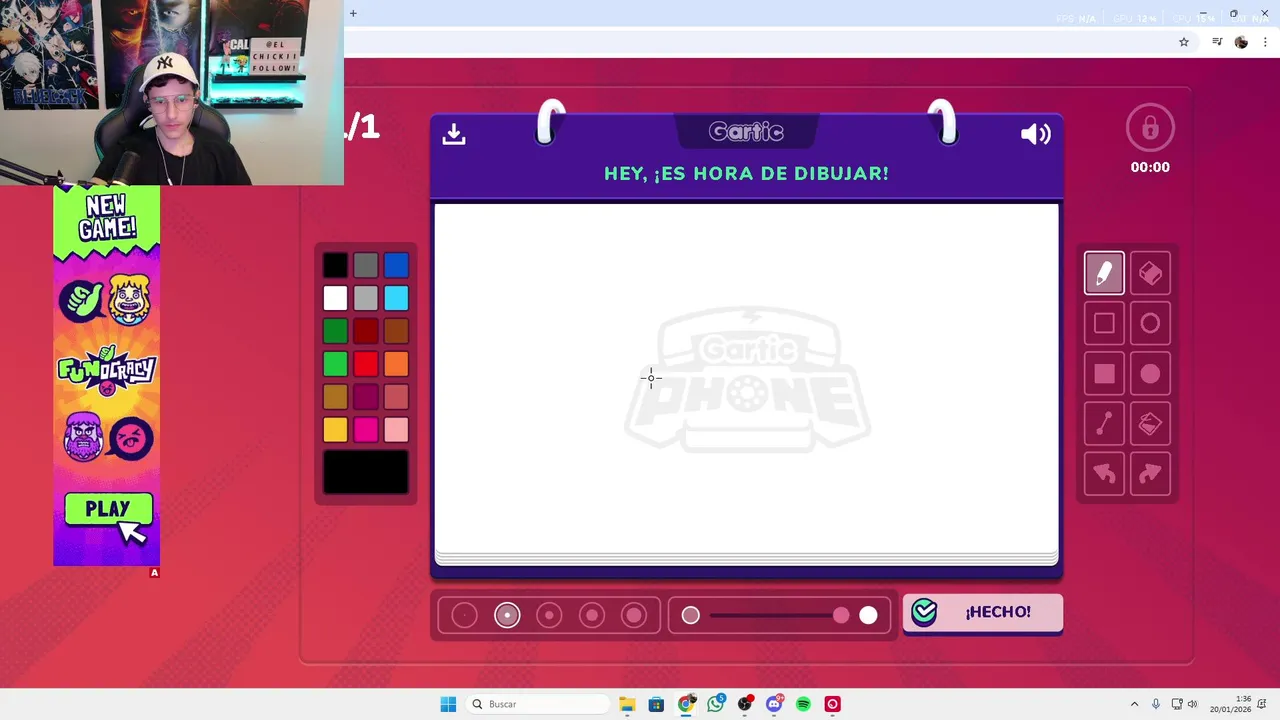Image resolution: width=1280 pixels, height=720 pixels.
Task: Activate the paint bucket fill tool
Action: (1150, 424)
